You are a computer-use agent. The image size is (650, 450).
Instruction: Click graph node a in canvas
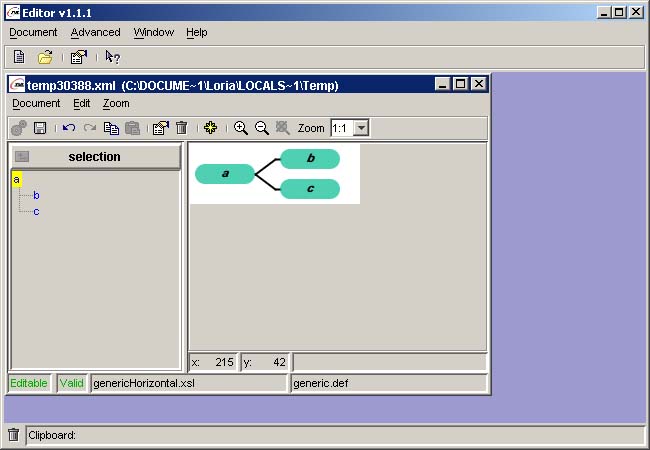[x=225, y=174]
